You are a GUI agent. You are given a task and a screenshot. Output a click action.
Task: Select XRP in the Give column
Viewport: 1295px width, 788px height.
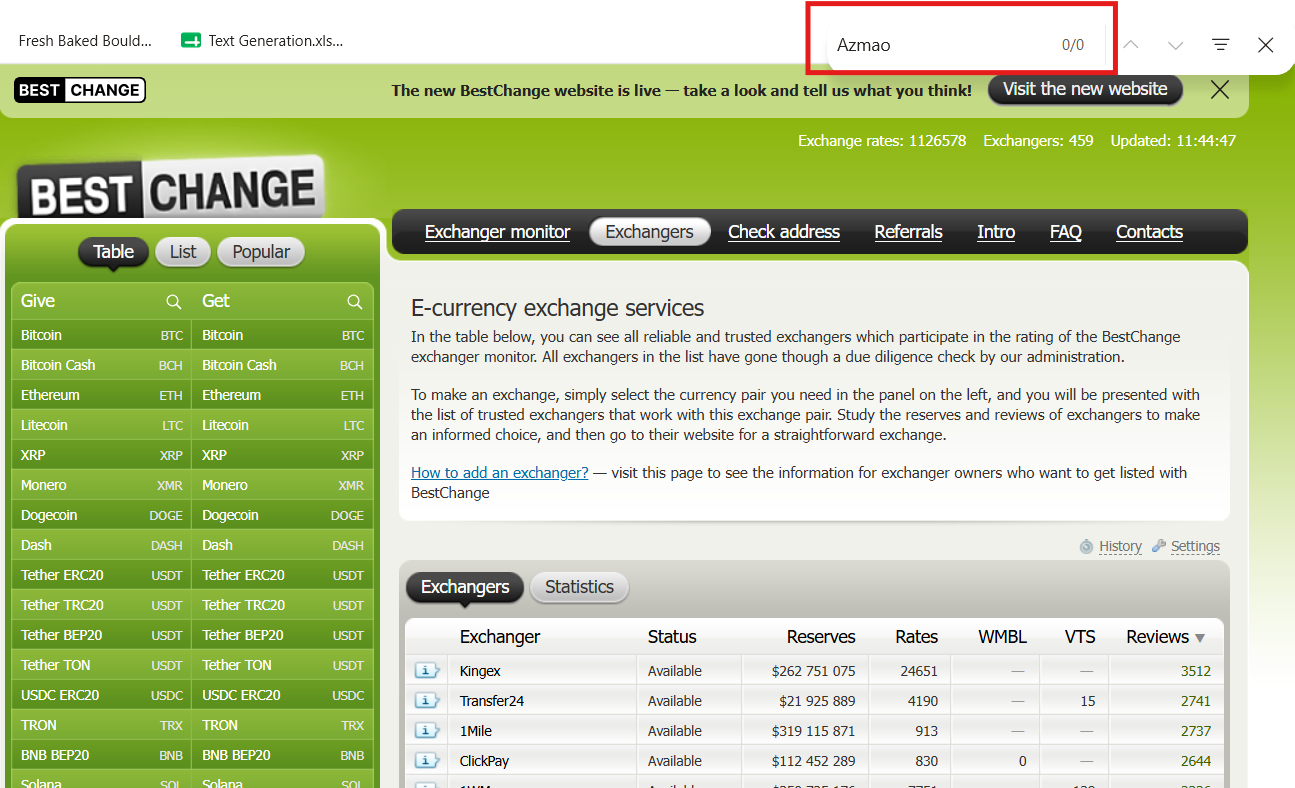[x=102, y=455]
